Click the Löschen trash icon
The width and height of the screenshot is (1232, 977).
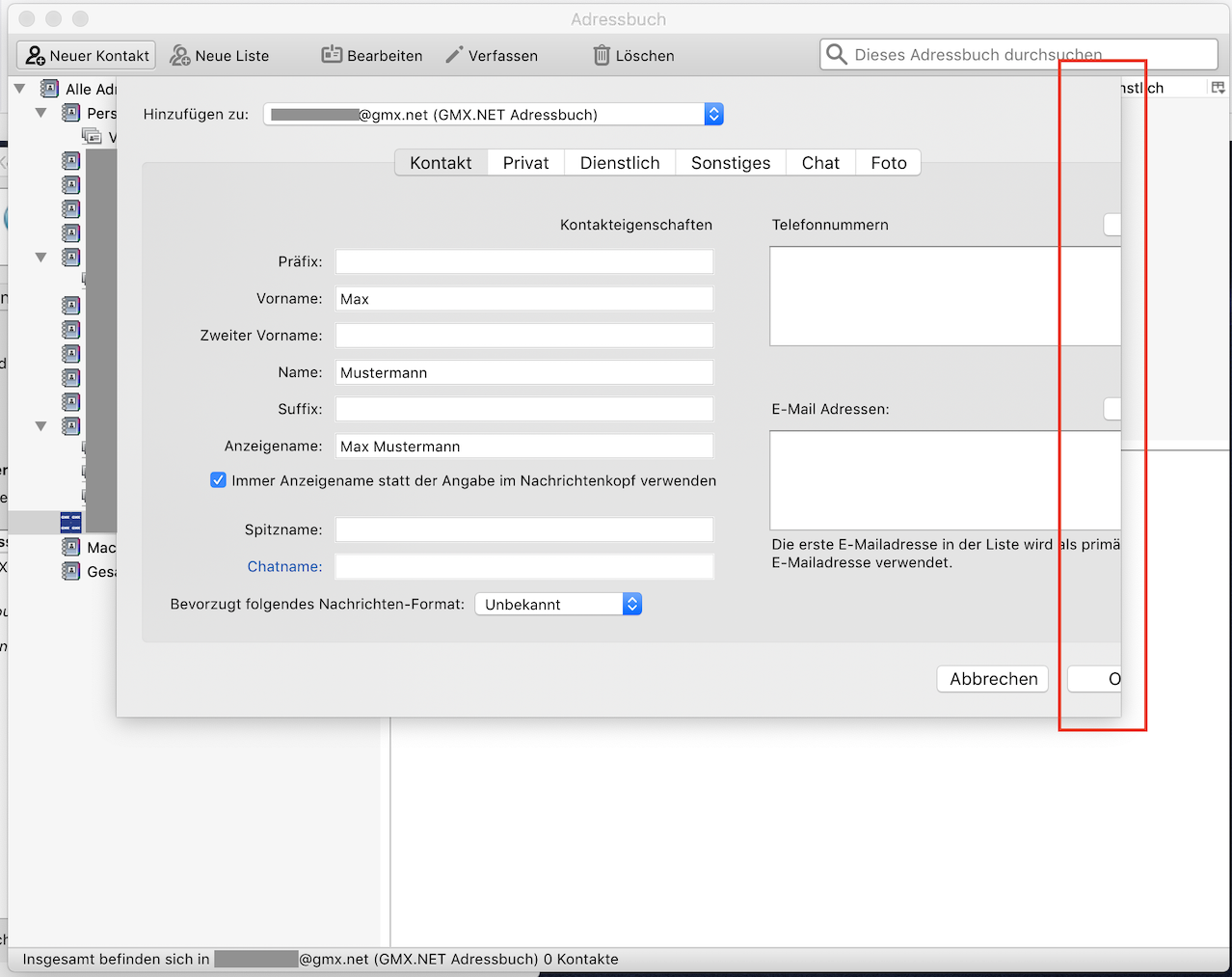(602, 55)
